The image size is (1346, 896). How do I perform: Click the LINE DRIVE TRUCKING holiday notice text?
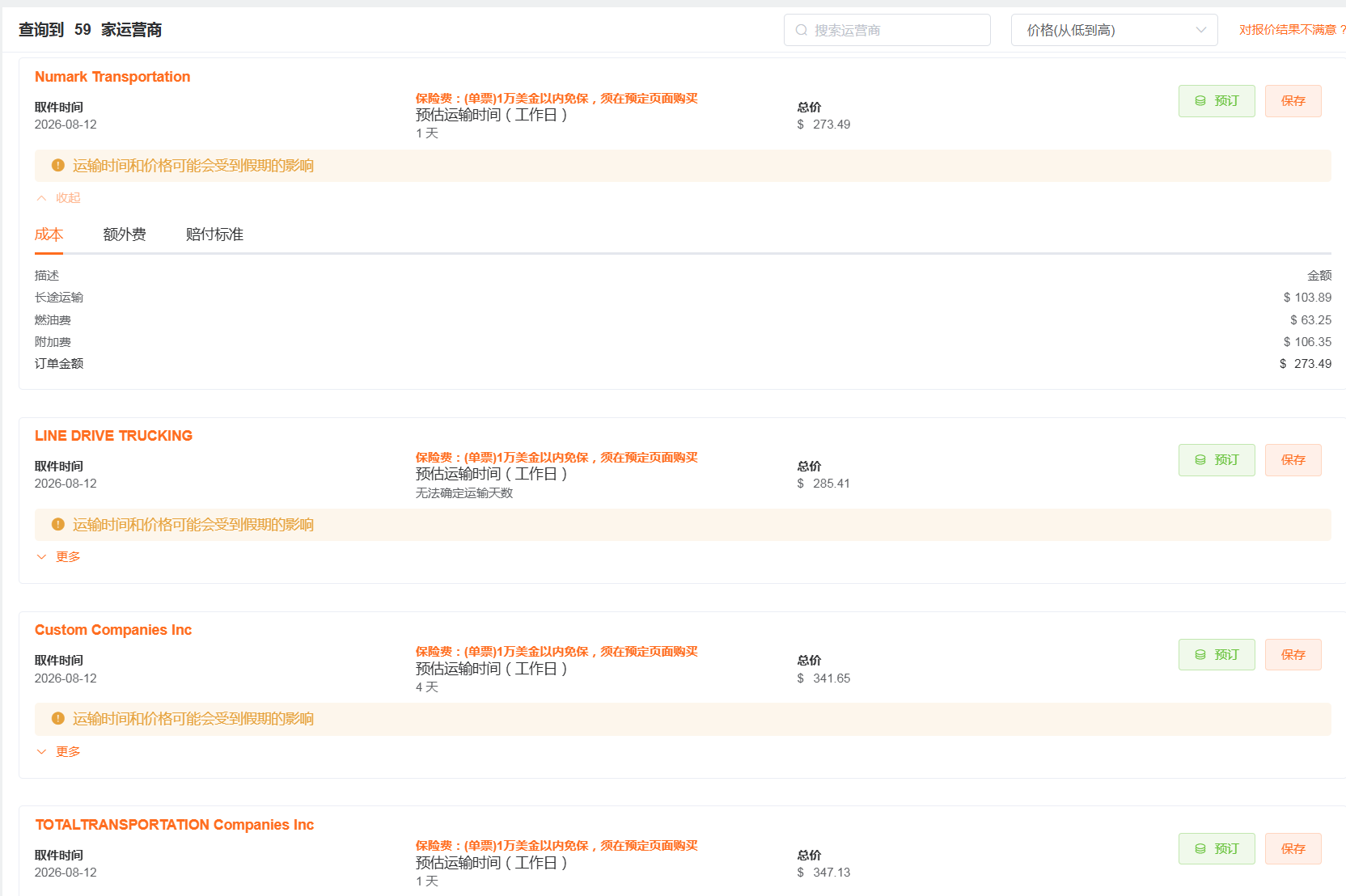(x=193, y=525)
